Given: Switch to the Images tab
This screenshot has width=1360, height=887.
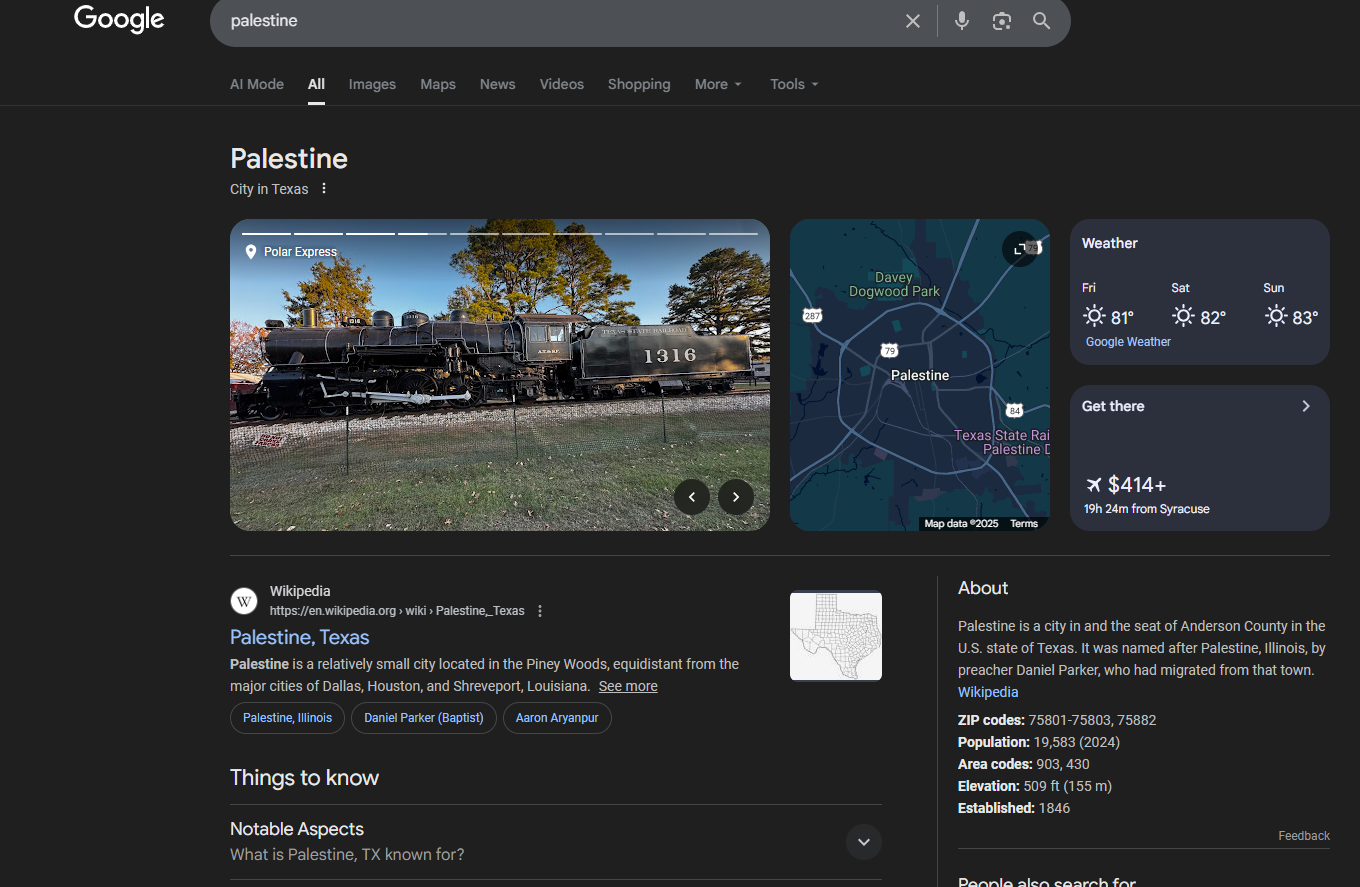Looking at the screenshot, I should [372, 84].
